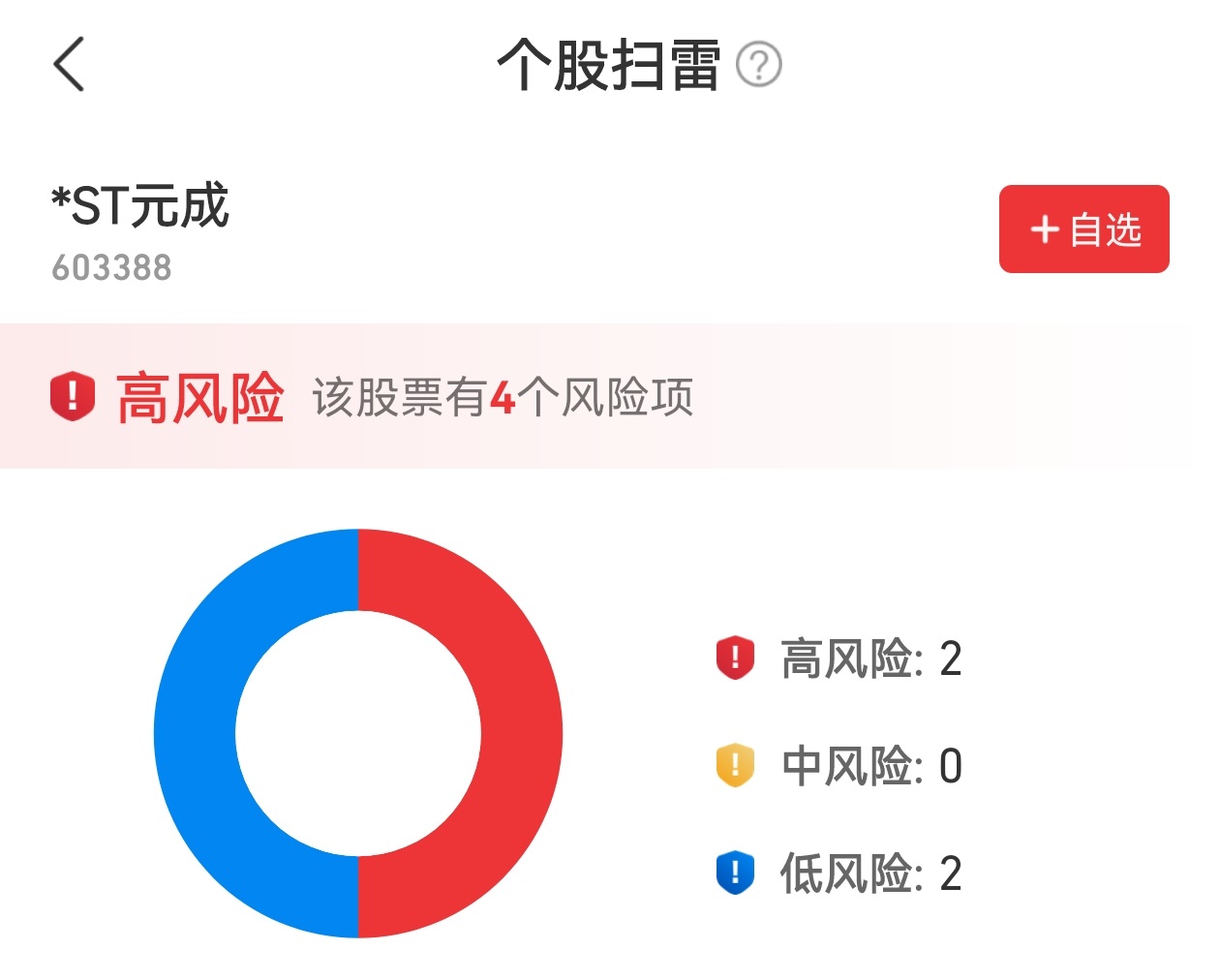
Task: Click the white center of the donut chart
Action: pyautogui.click(x=358, y=733)
